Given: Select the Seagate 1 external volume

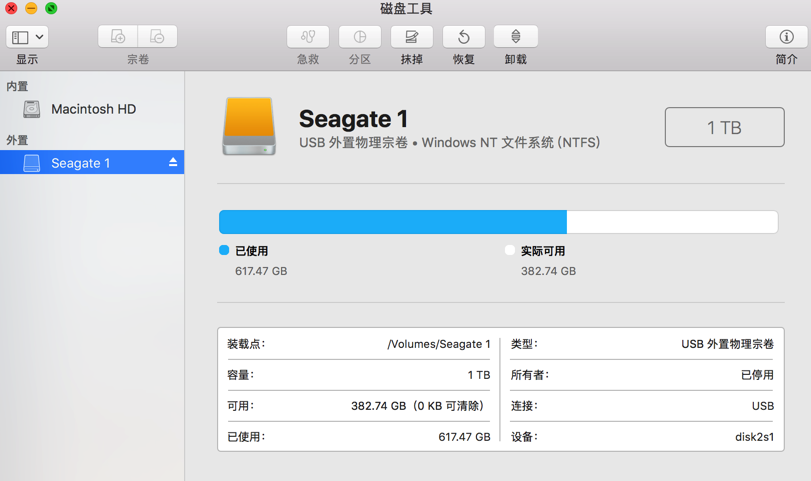Looking at the screenshot, I should point(80,163).
